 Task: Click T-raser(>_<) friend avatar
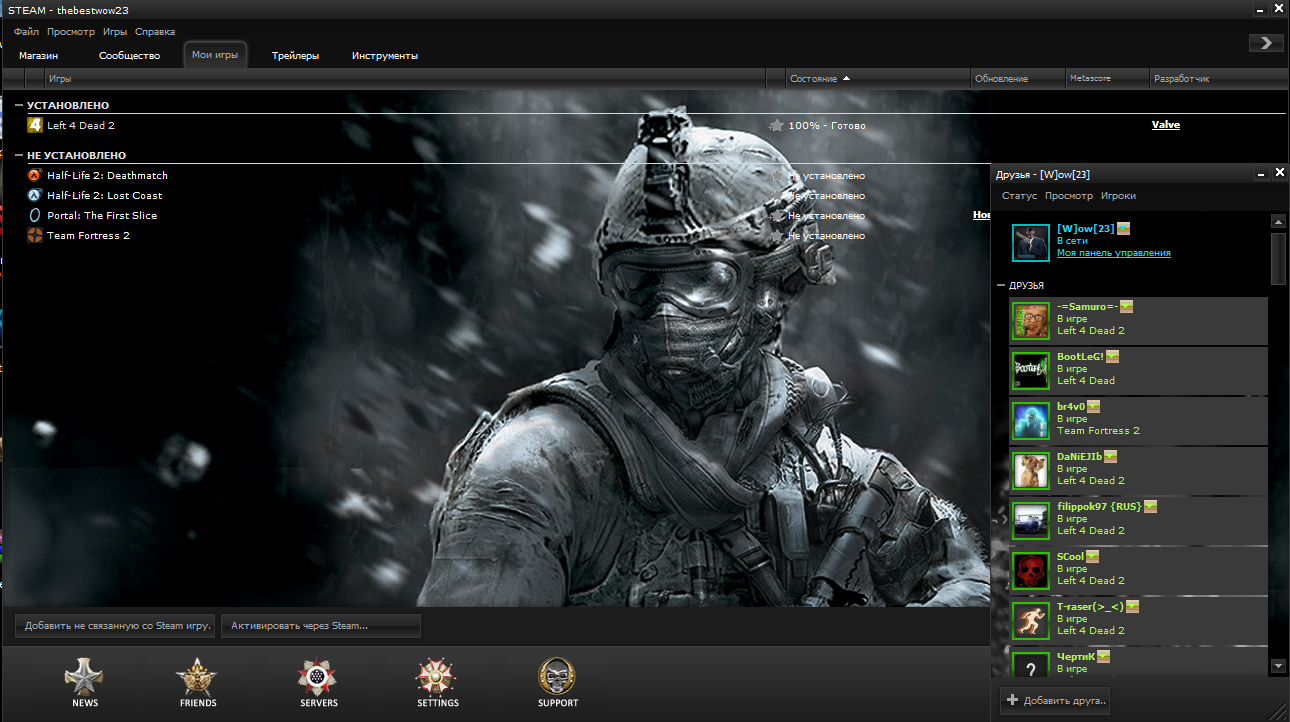pos(1030,620)
